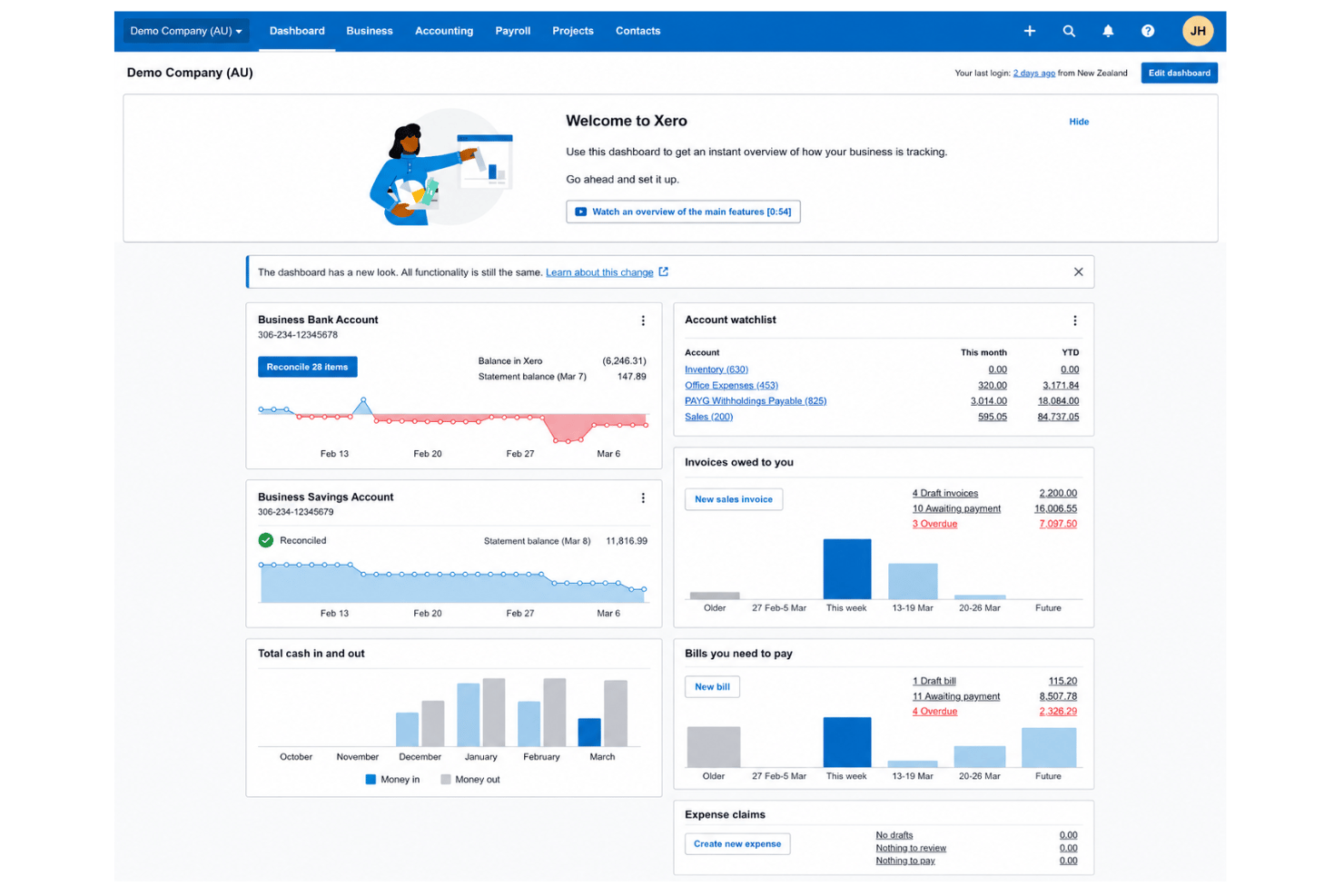Viewport: 1344px width, 896px height.
Task: Open Business Bank Account options menu
Action: [643, 320]
